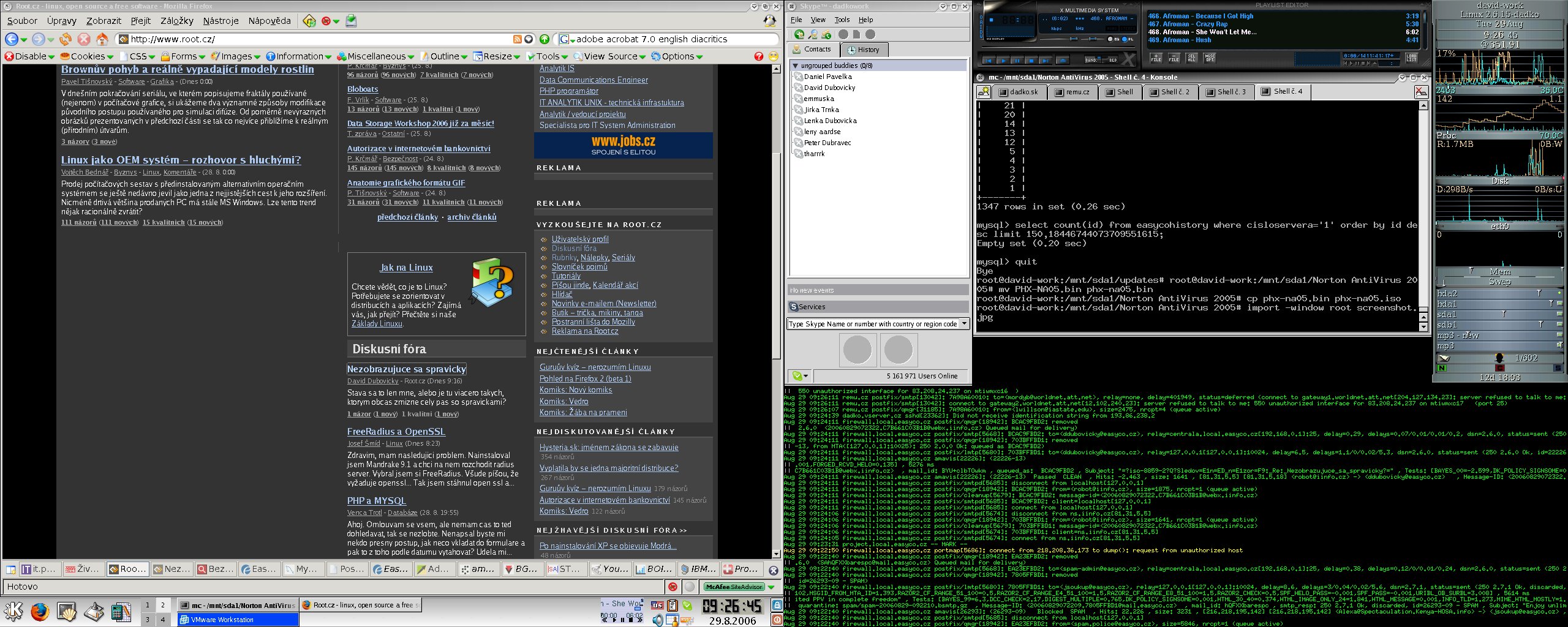Click the RSS feed icon in address bar

tap(517, 39)
